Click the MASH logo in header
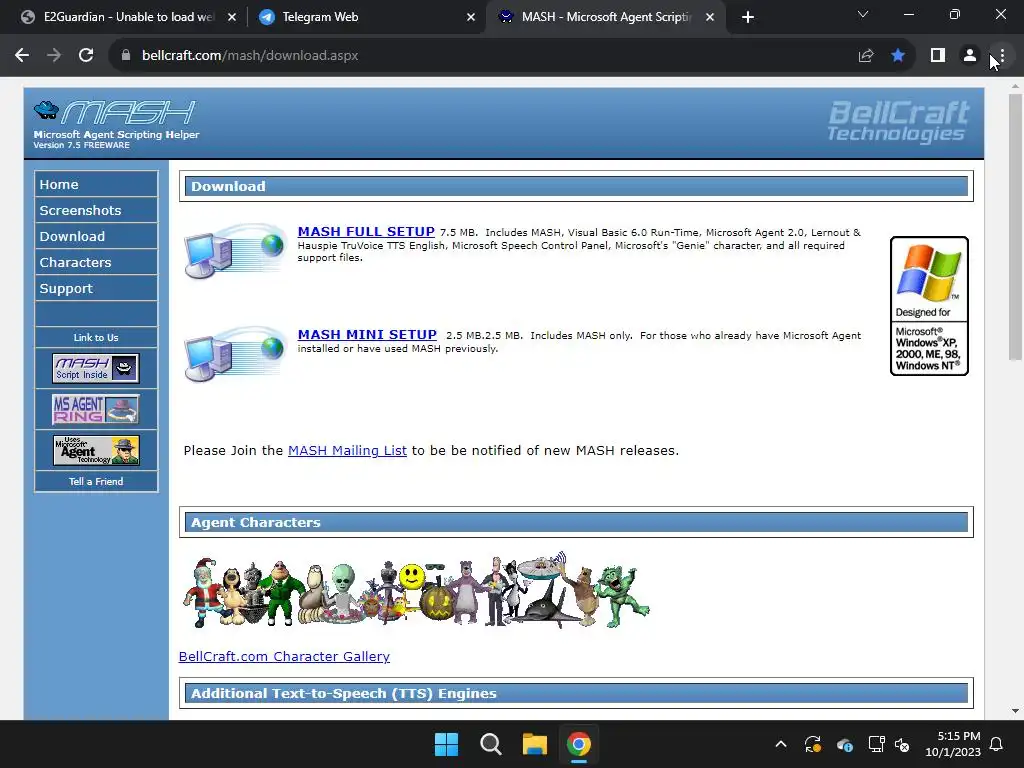The width and height of the screenshot is (1024, 768). coord(116,123)
